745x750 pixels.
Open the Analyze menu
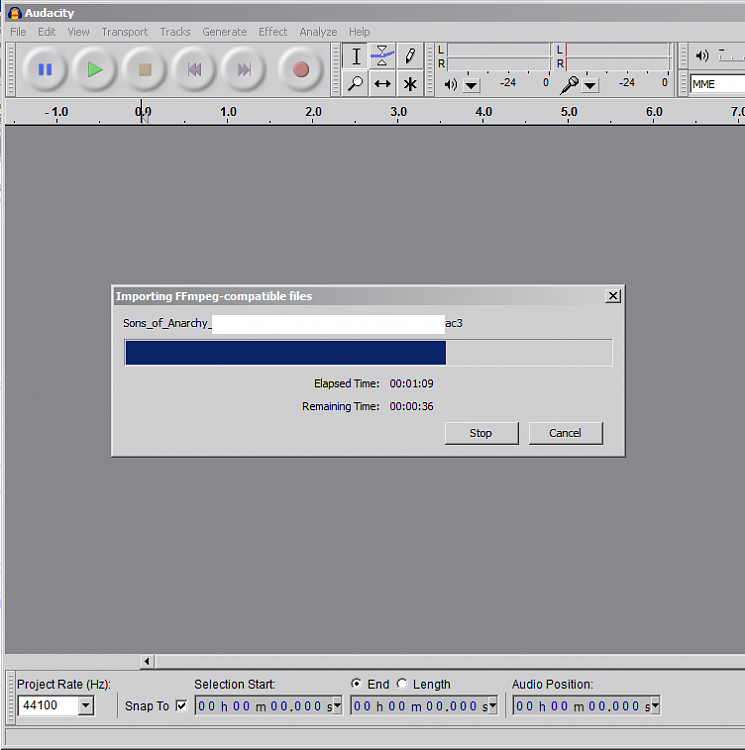(x=318, y=32)
